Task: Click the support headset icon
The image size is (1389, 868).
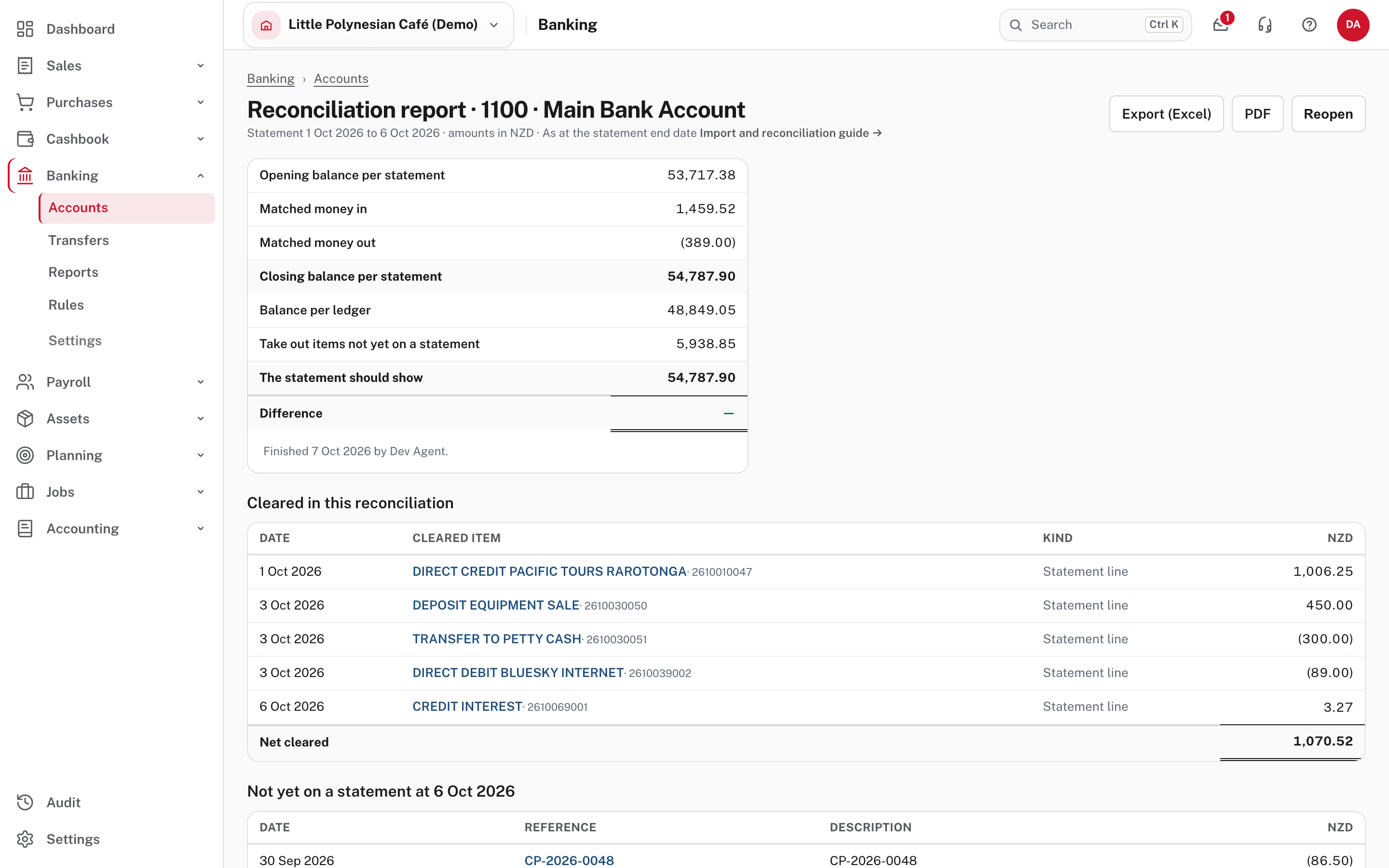Action: coord(1265,25)
